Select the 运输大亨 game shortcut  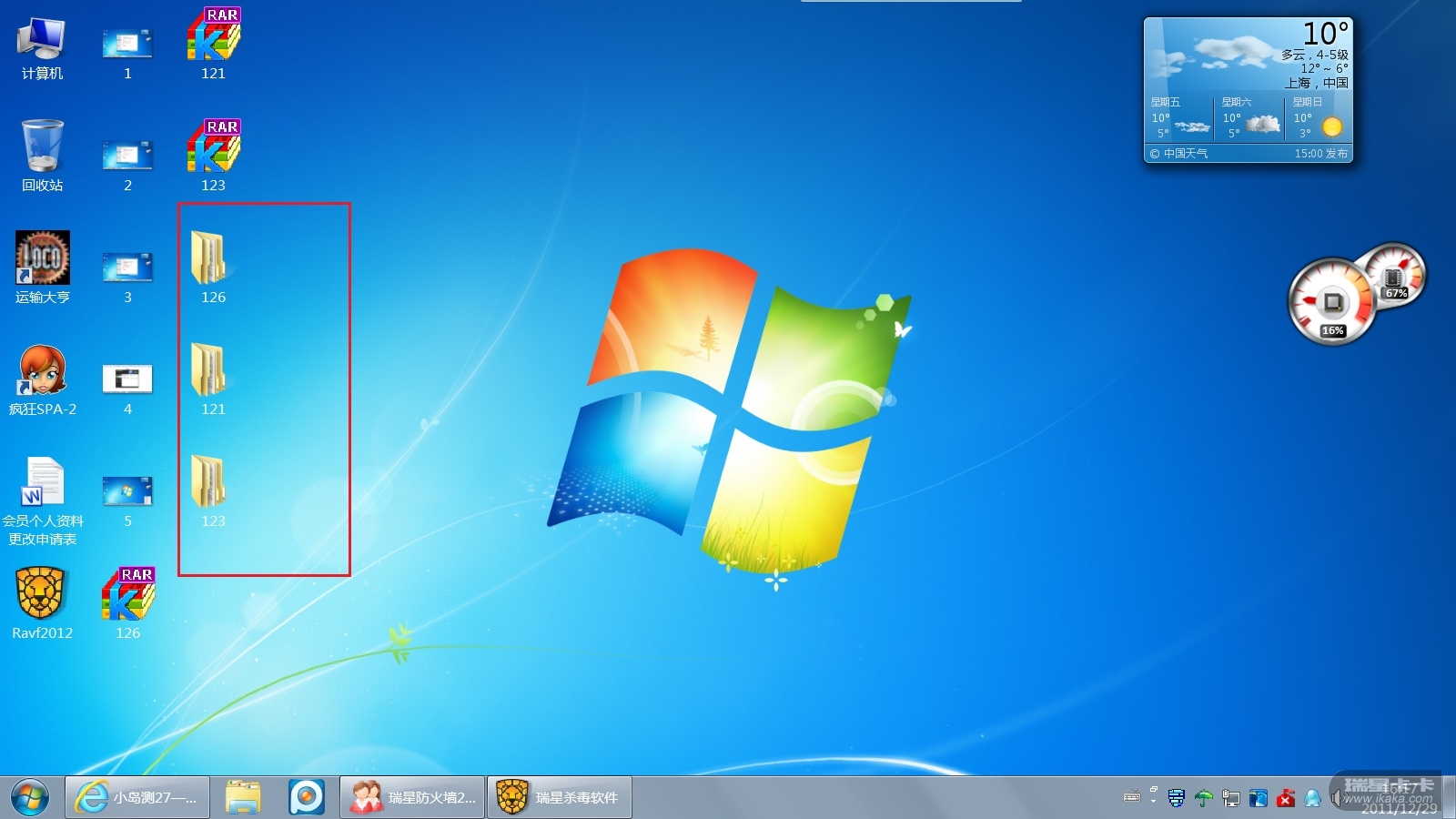pos(42,268)
